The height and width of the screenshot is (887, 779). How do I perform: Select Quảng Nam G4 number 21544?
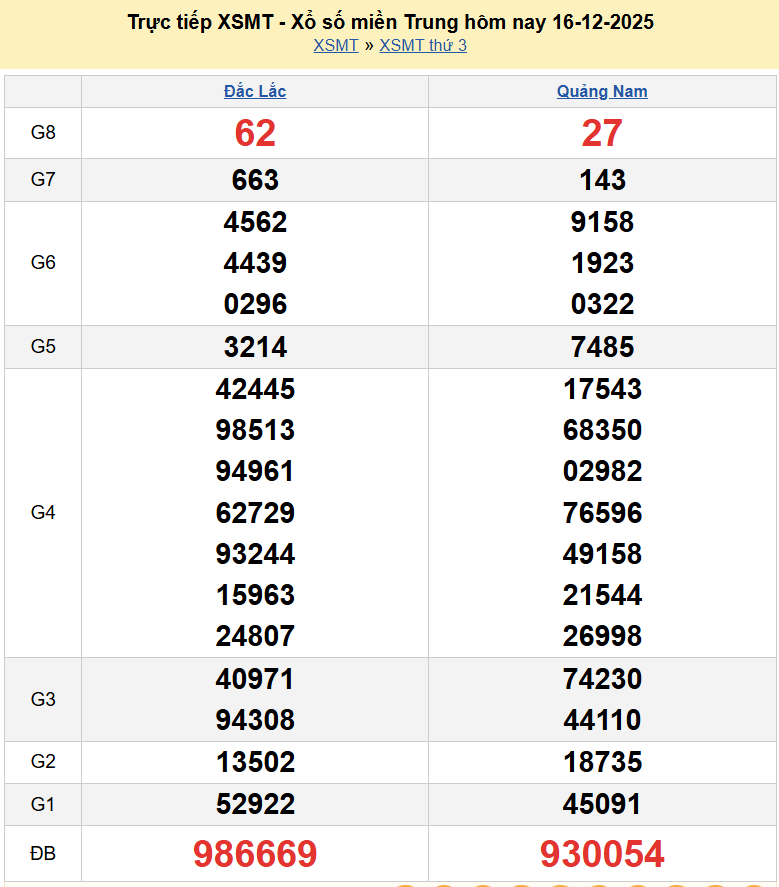point(602,595)
